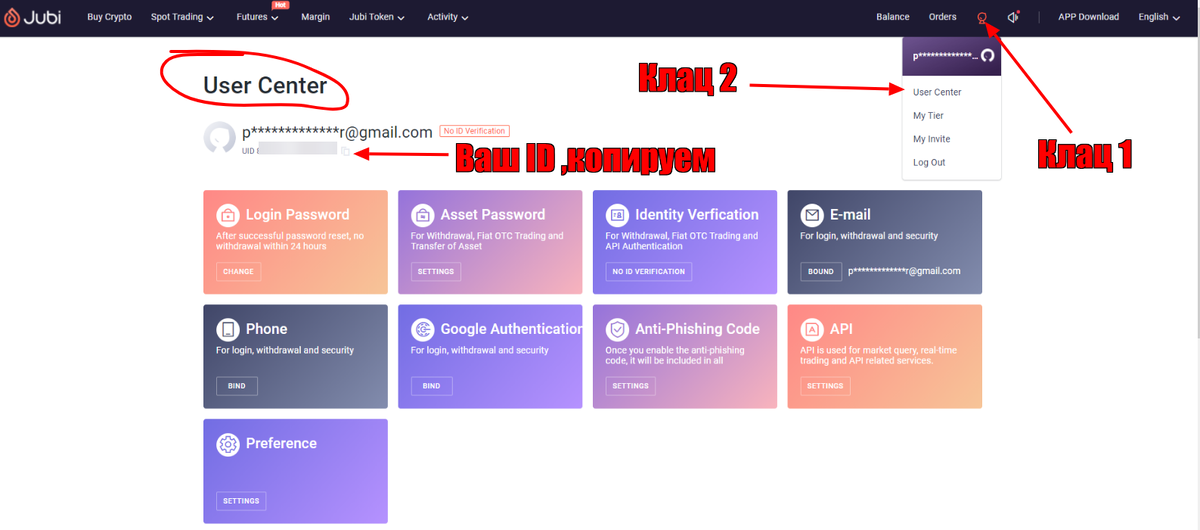Screen dimensions: 1200x530
Task: Click the No ID Verification badge
Action: tap(474, 131)
